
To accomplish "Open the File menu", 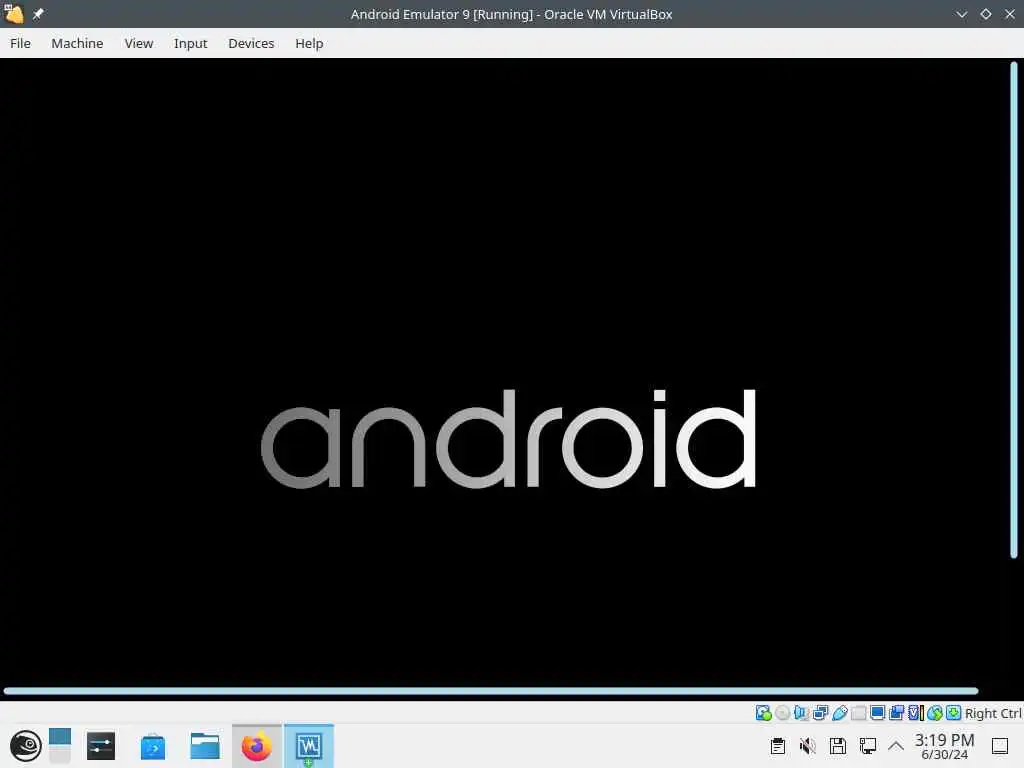I will [20, 43].
